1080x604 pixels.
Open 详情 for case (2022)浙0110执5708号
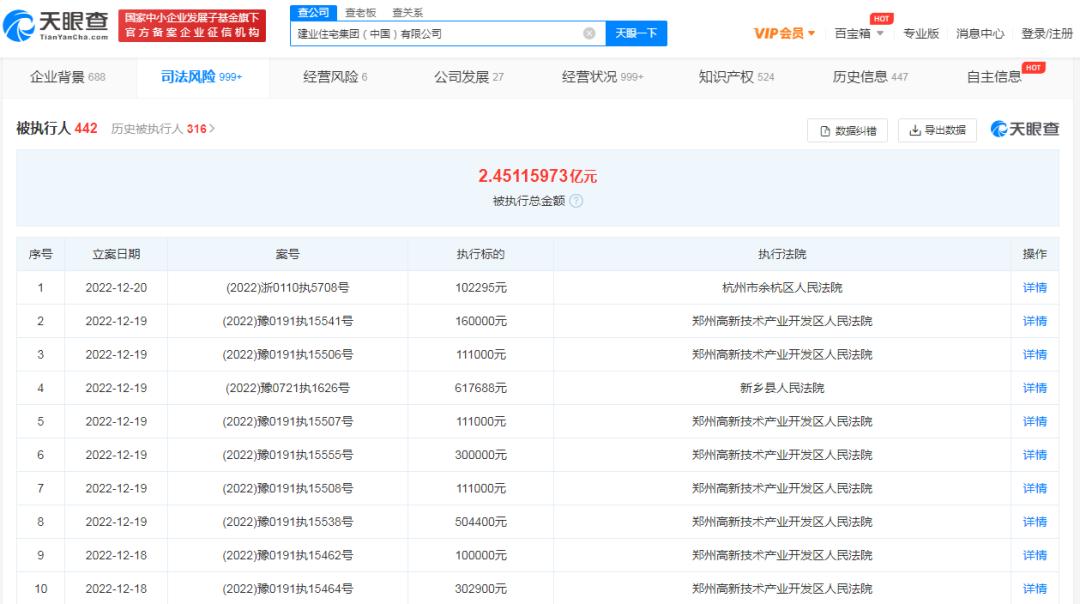(x=1035, y=288)
